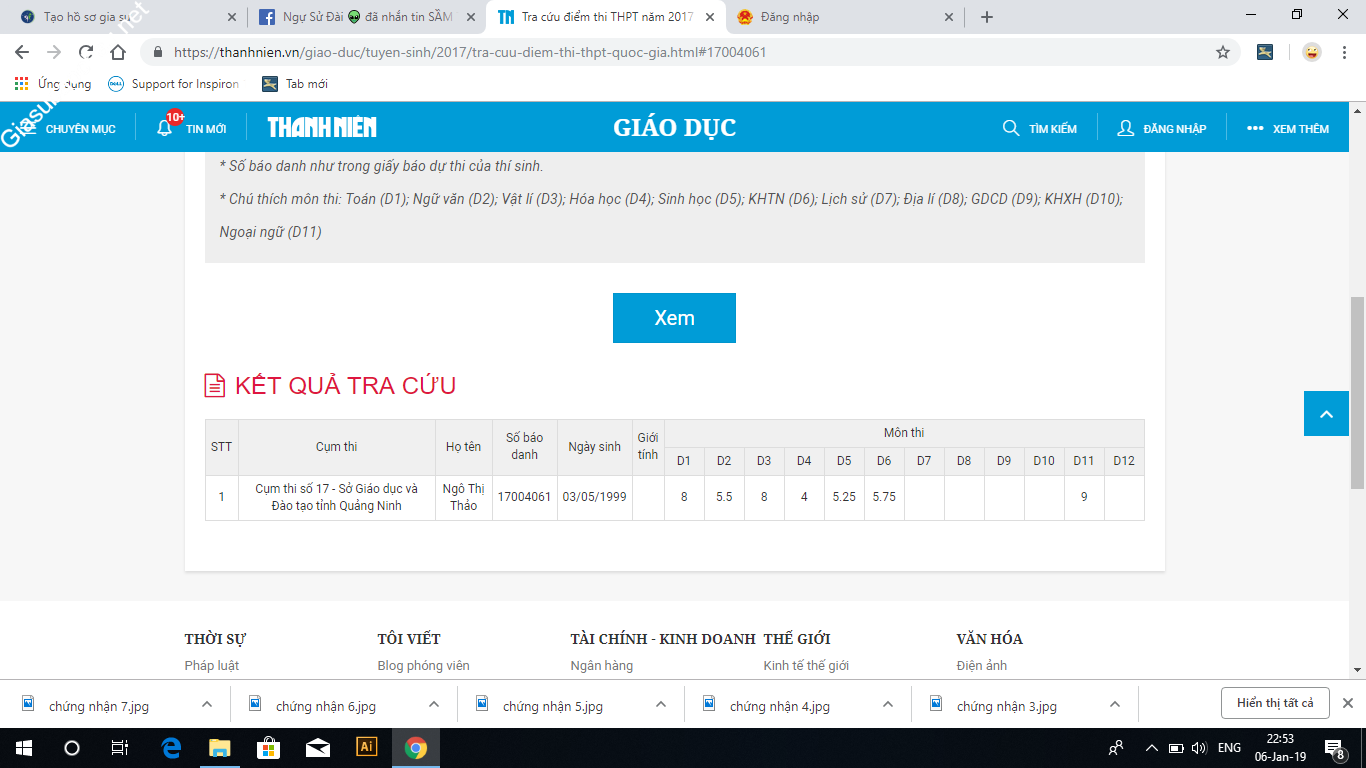The height and width of the screenshot is (768, 1366).
Task: Click the Tìm kiếm search icon
Action: pyautogui.click(x=1011, y=128)
